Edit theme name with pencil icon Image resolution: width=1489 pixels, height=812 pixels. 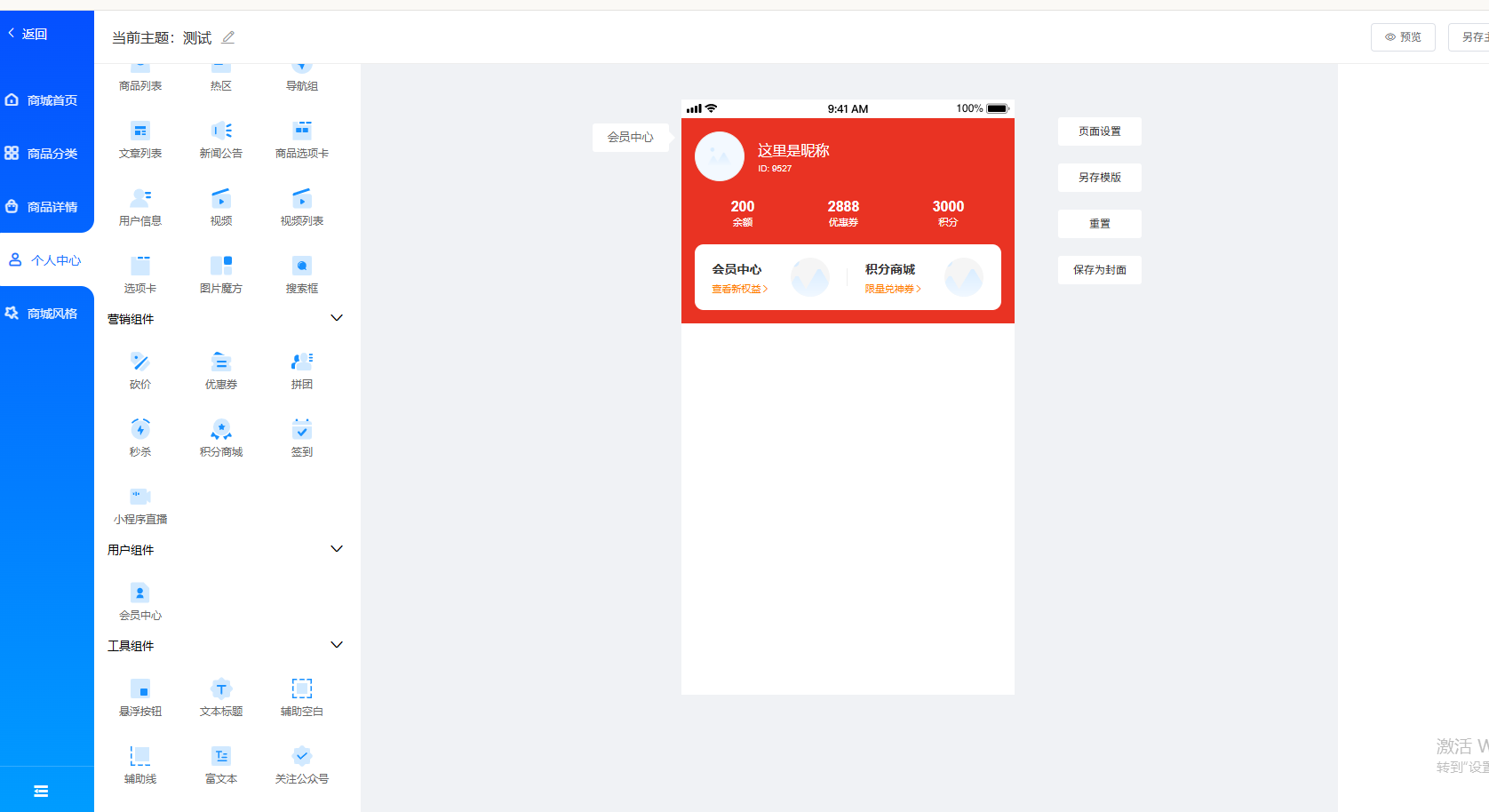228,37
